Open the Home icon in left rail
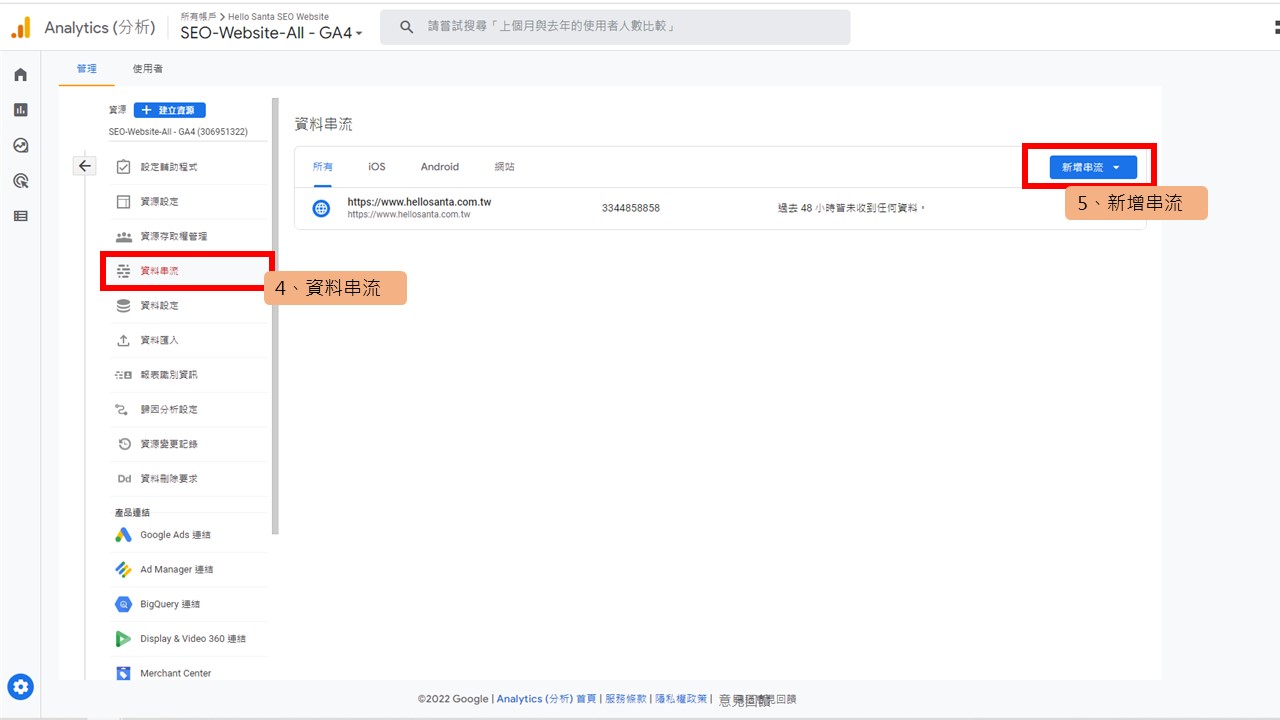Screen dimensions: 1280x720 coord(20,75)
